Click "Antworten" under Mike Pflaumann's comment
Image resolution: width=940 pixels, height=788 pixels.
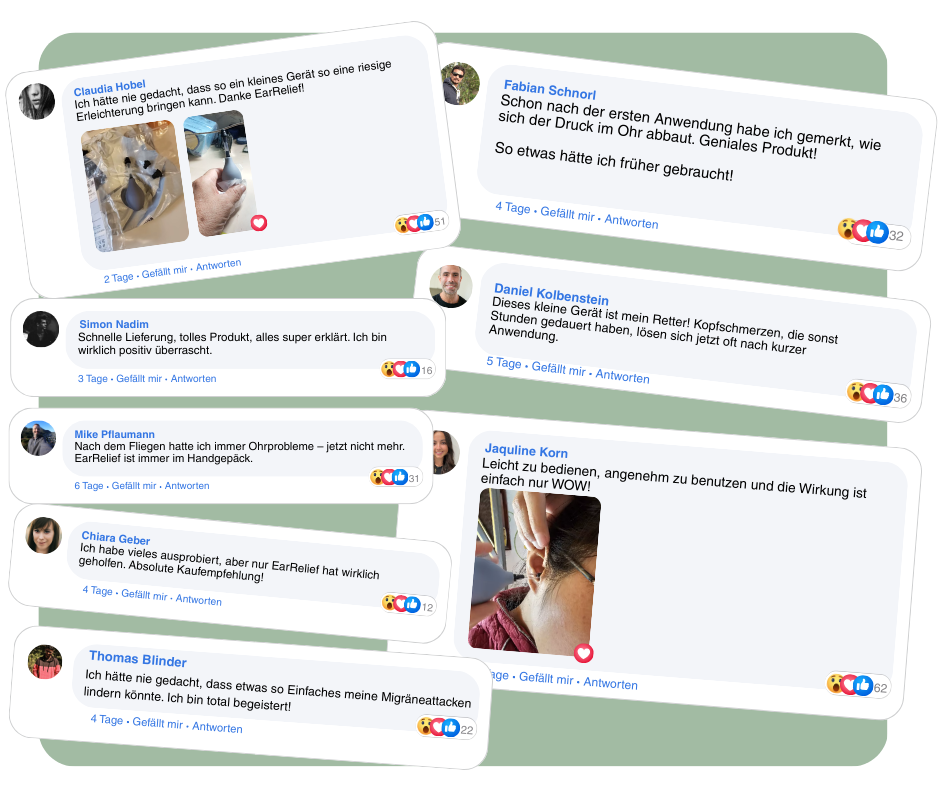[x=187, y=486]
